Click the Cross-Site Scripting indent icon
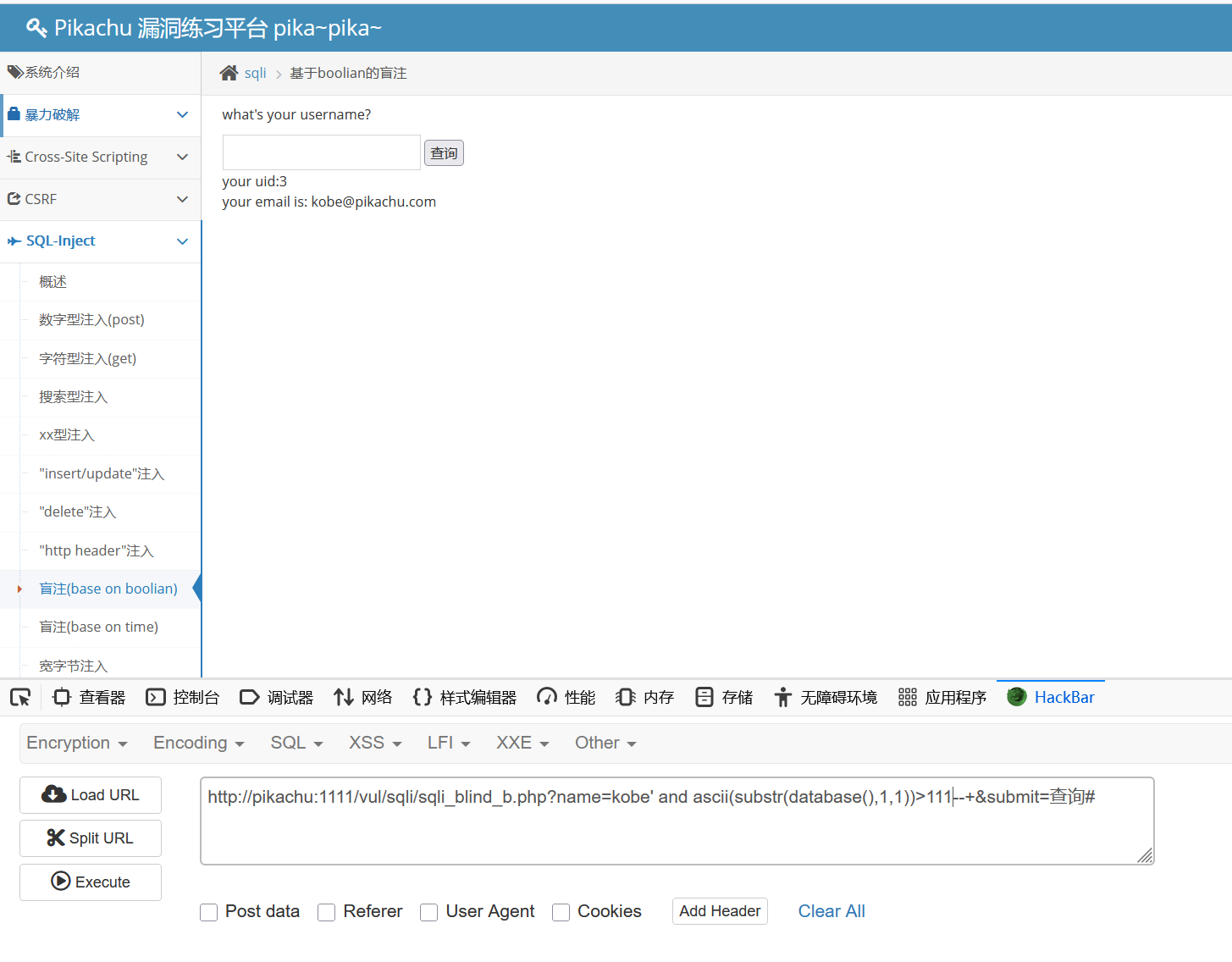Viewport: 1232px width, 962px height. point(14,157)
